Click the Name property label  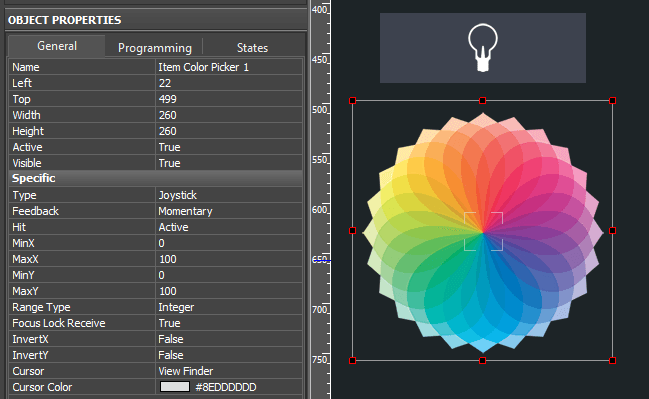click(x=26, y=67)
